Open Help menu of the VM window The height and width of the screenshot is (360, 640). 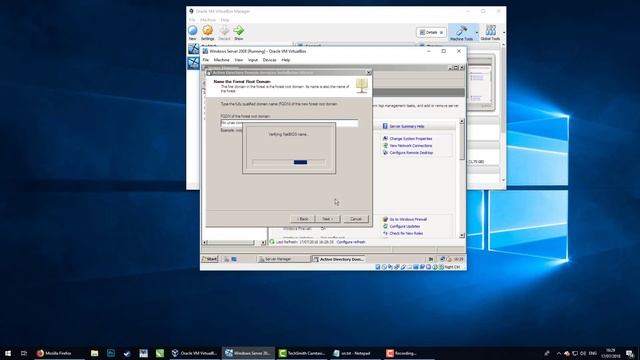[x=286, y=60]
